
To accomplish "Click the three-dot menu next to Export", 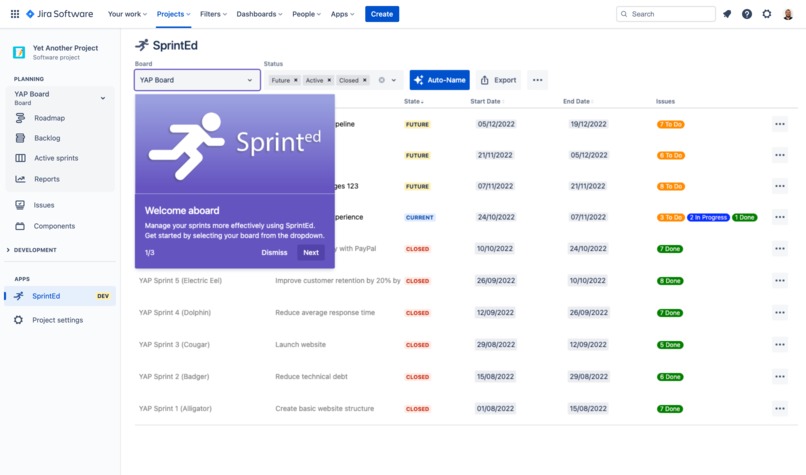I will tap(537, 80).
